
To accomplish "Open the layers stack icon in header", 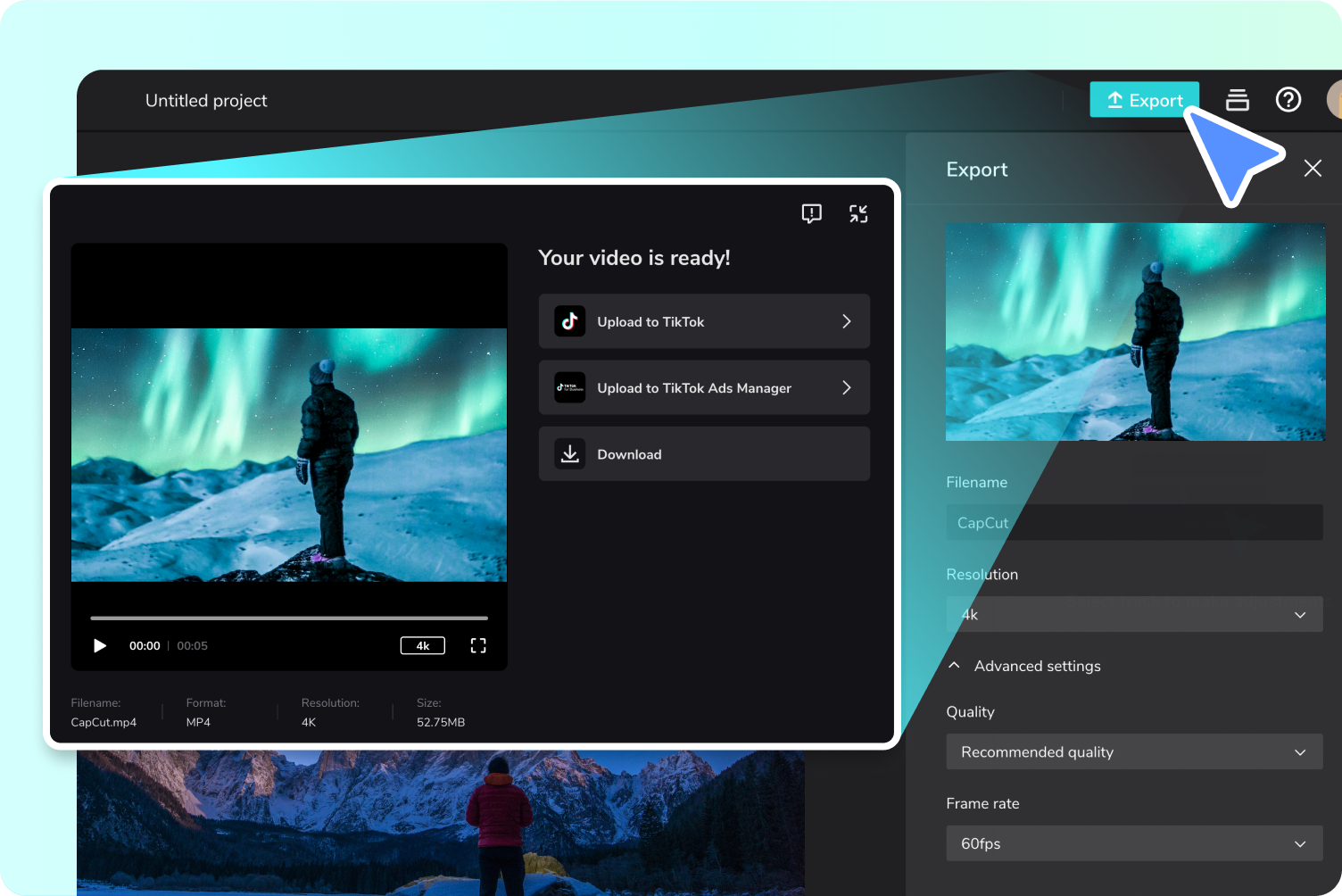I will click(1238, 100).
